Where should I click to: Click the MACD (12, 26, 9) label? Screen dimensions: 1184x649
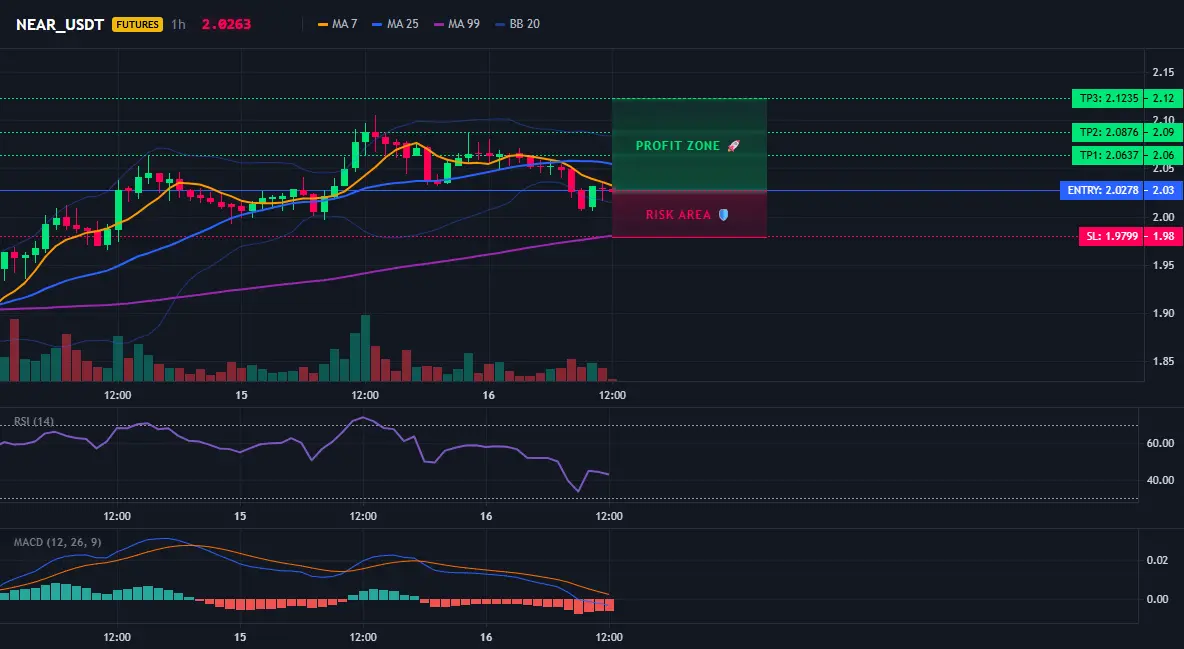(x=57, y=542)
